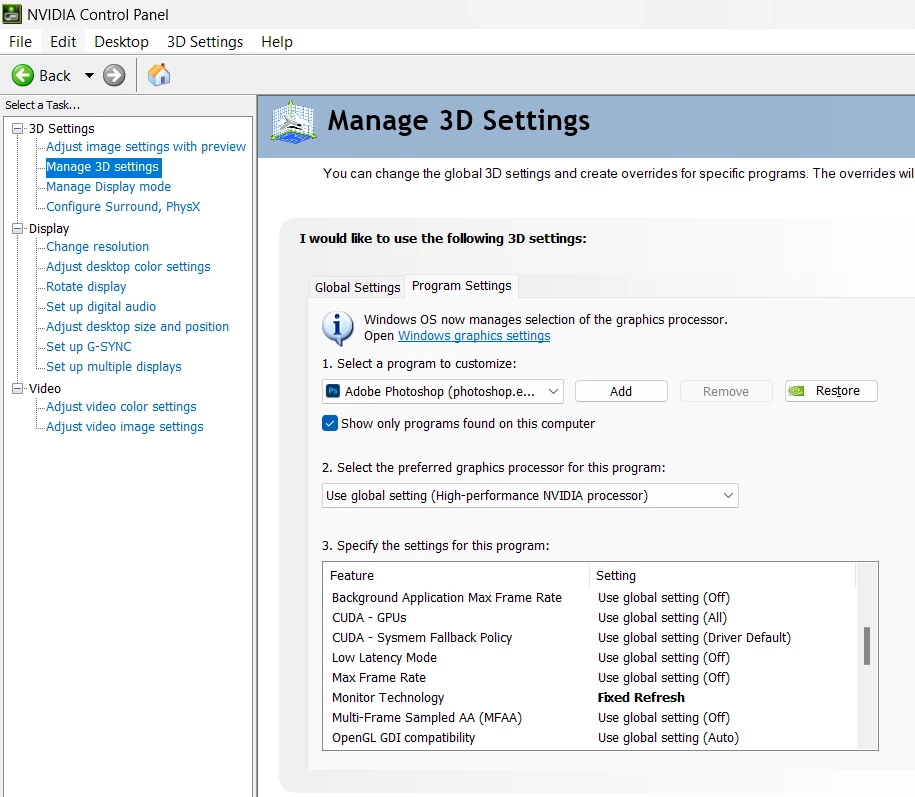
Task: Click the Remove button
Action: [x=726, y=391]
